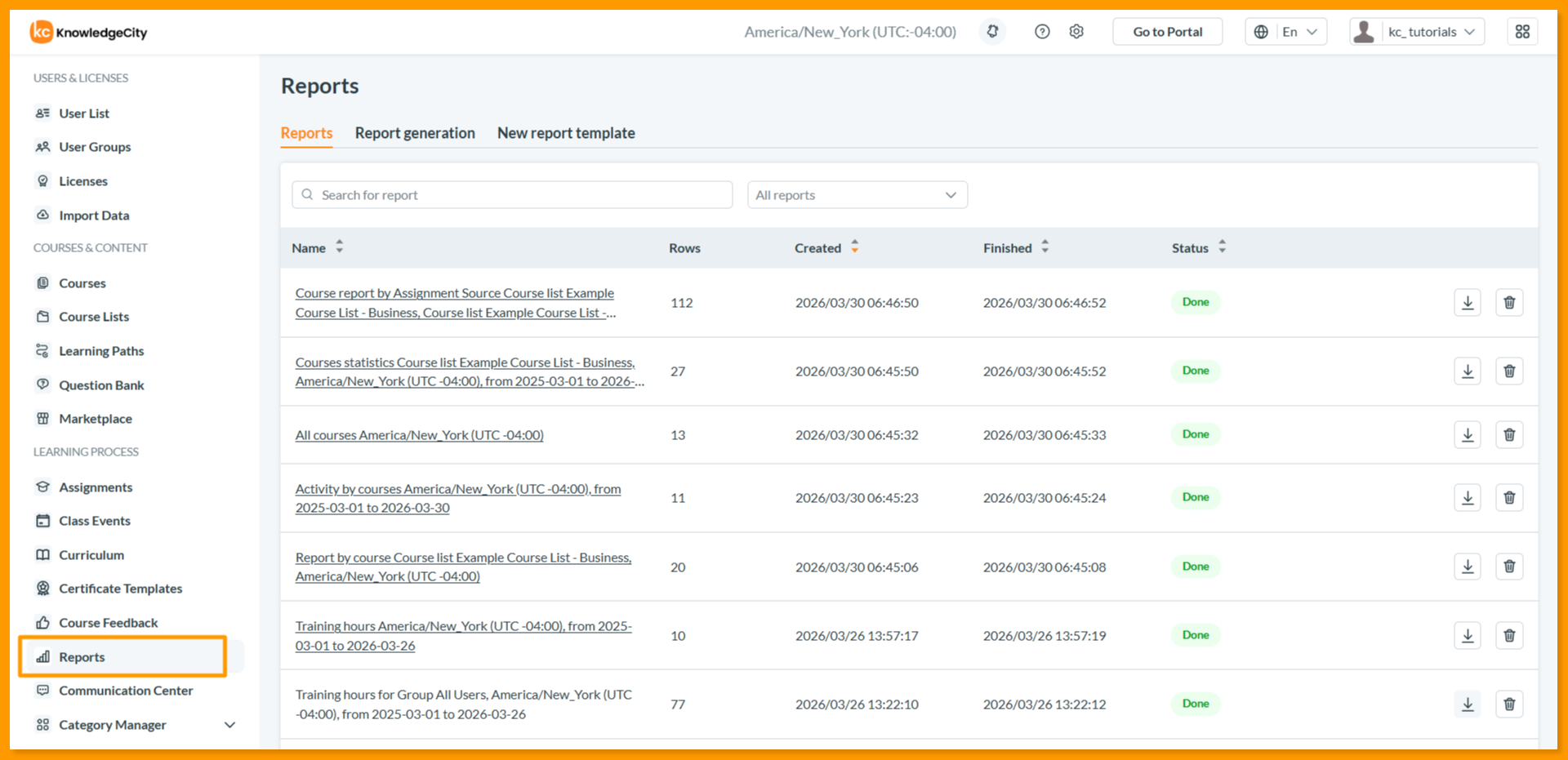Open the Activity by courses report link
Screen dimensions: 1568x760
point(458,498)
